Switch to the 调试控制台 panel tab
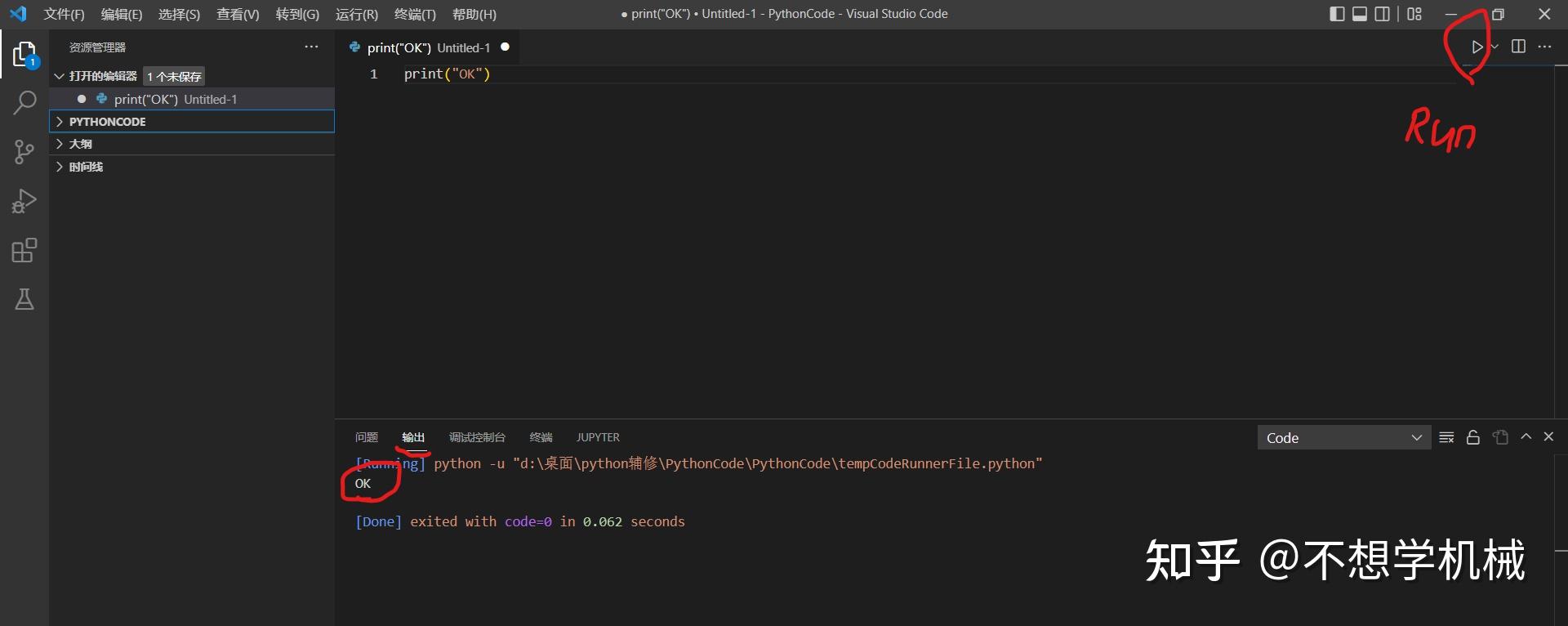Viewport: 1568px width, 626px height. coord(477,437)
